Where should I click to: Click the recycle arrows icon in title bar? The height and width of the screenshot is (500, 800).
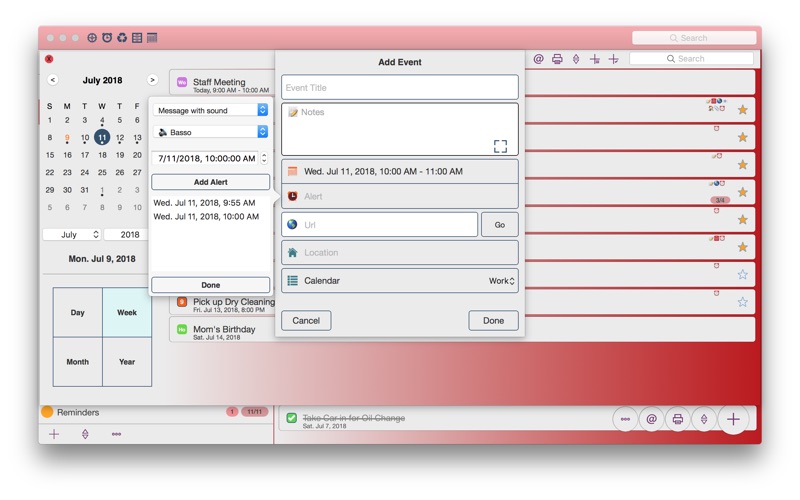tap(122, 38)
